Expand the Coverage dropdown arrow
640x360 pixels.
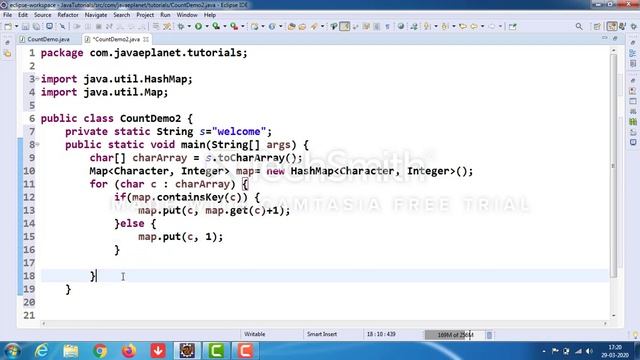click(x=224, y=27)
